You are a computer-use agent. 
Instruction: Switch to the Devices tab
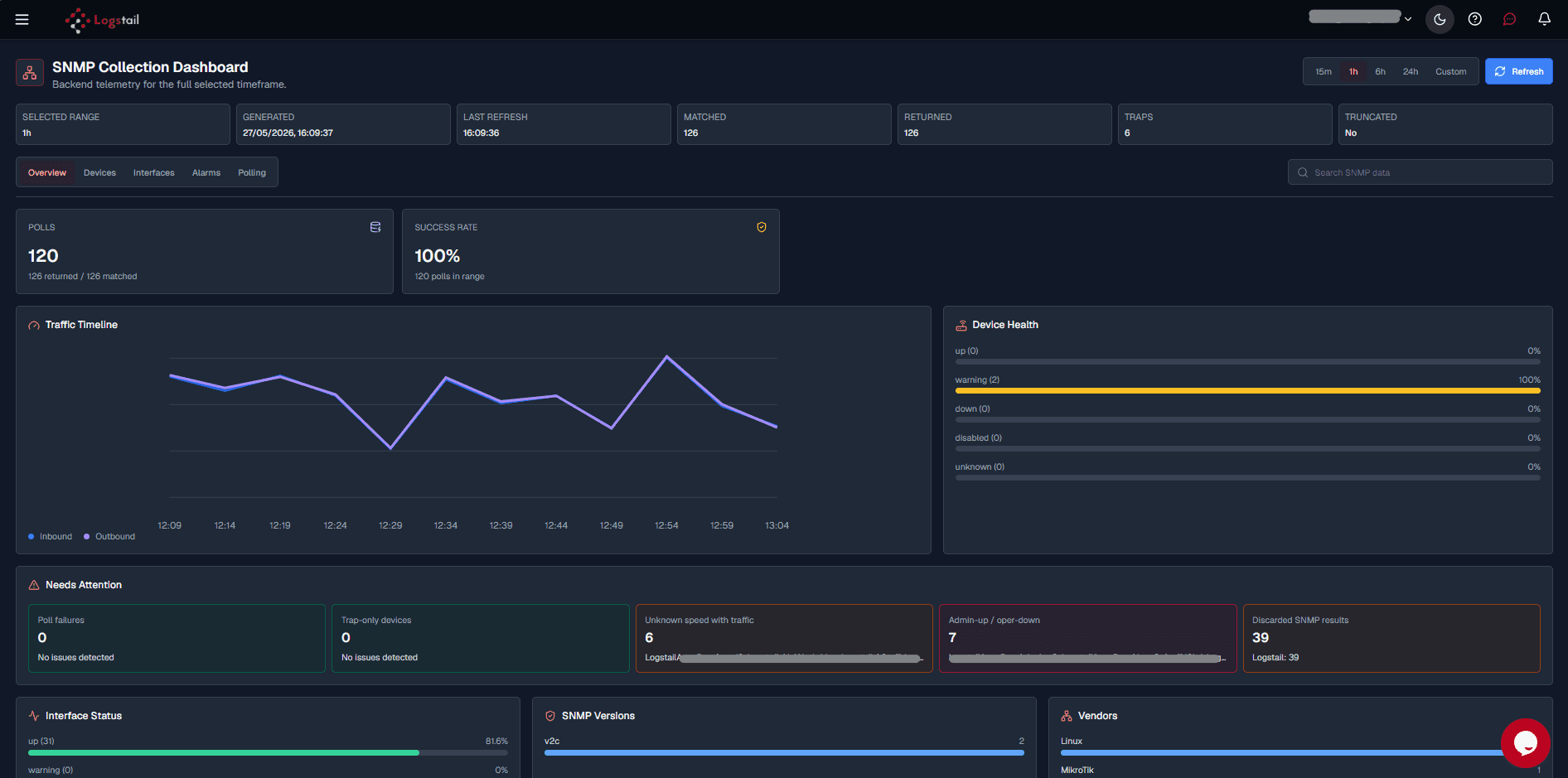99,172
